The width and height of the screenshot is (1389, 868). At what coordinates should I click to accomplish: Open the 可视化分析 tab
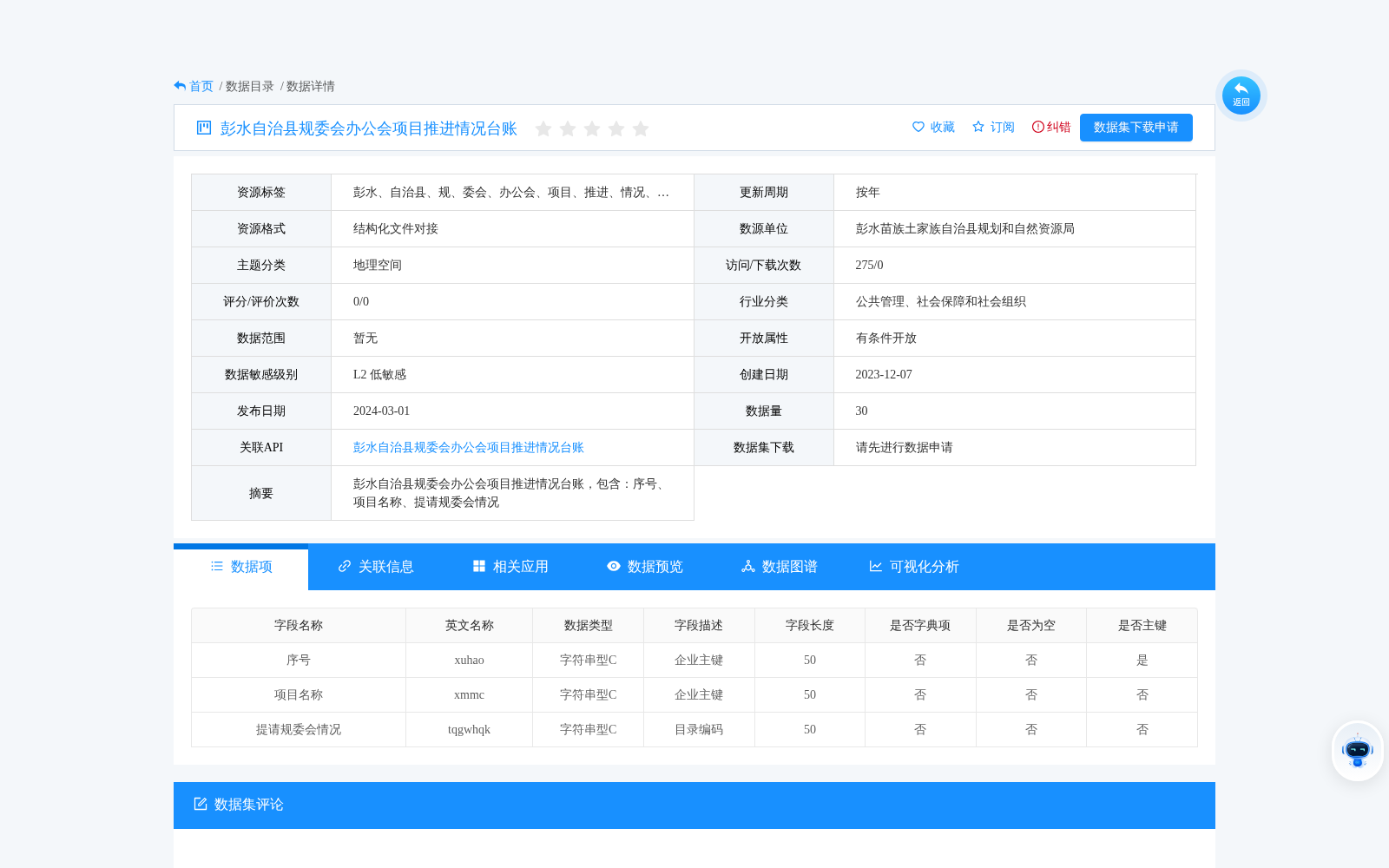914,567
